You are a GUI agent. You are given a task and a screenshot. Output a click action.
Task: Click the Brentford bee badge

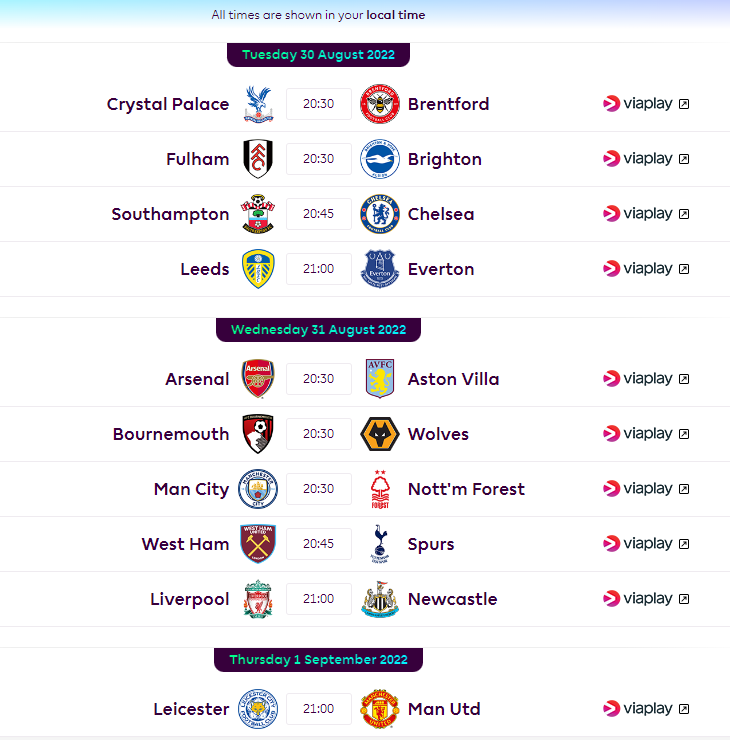point(380,104)
